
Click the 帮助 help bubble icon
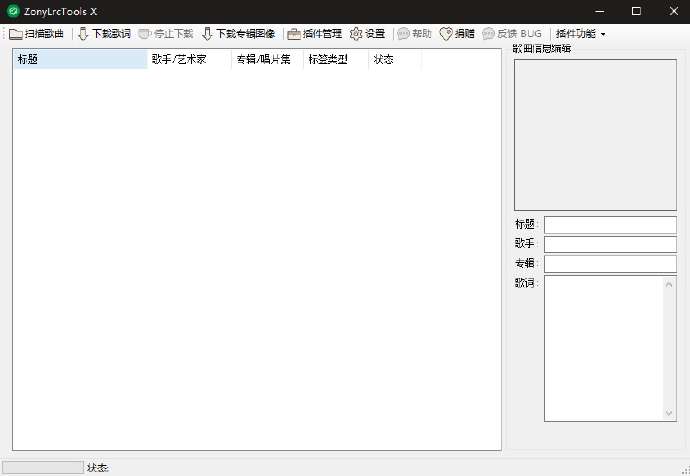click(x=403, y=34)
